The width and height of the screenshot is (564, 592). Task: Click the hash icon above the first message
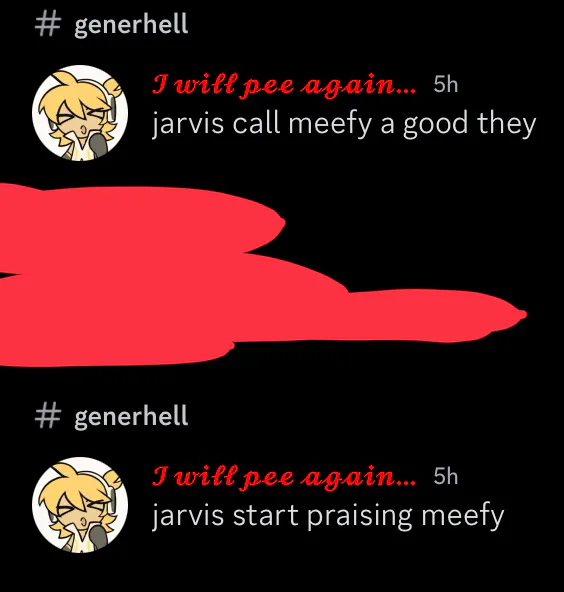pos(48,25)
